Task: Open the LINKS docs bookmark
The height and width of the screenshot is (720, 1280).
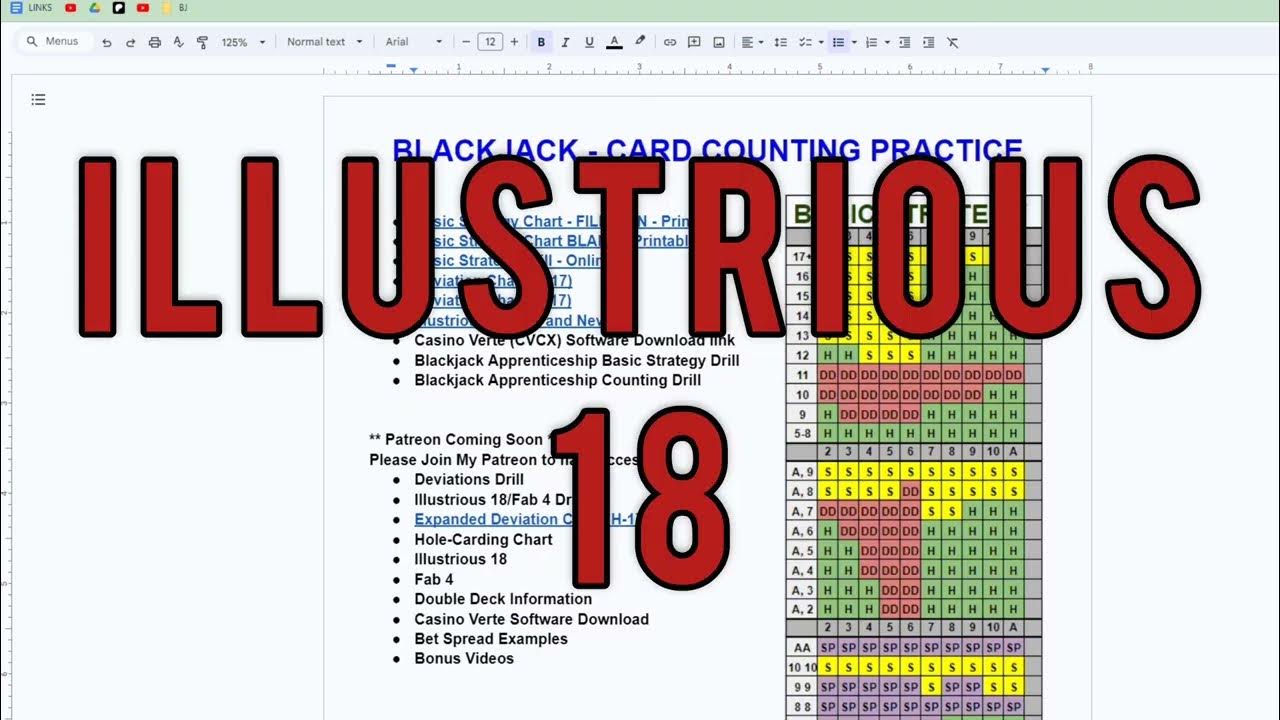Action: pyautogui.click(x=31, y=8)
